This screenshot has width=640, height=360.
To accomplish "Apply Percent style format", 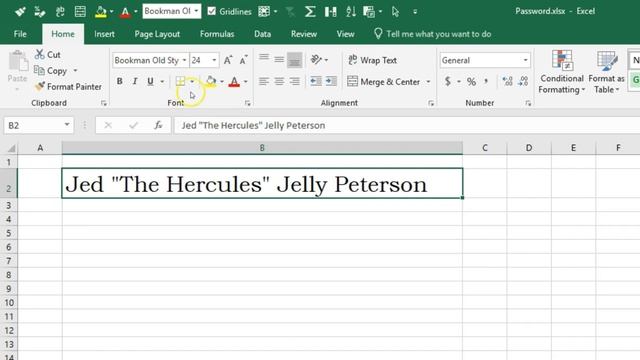I will pos(471,82).
